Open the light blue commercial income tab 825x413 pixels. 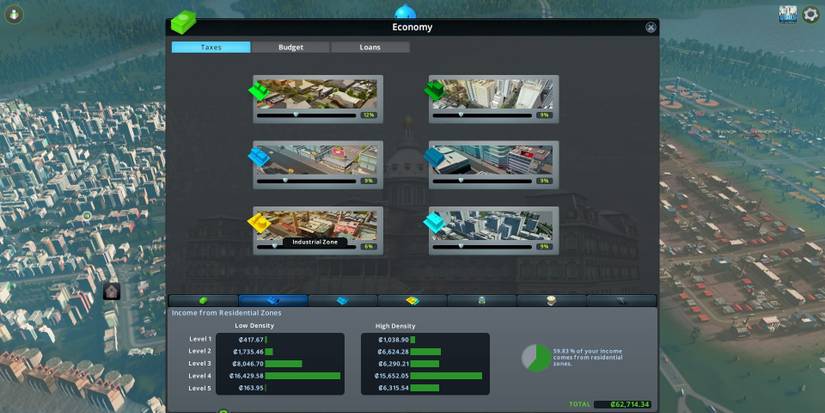343,300
